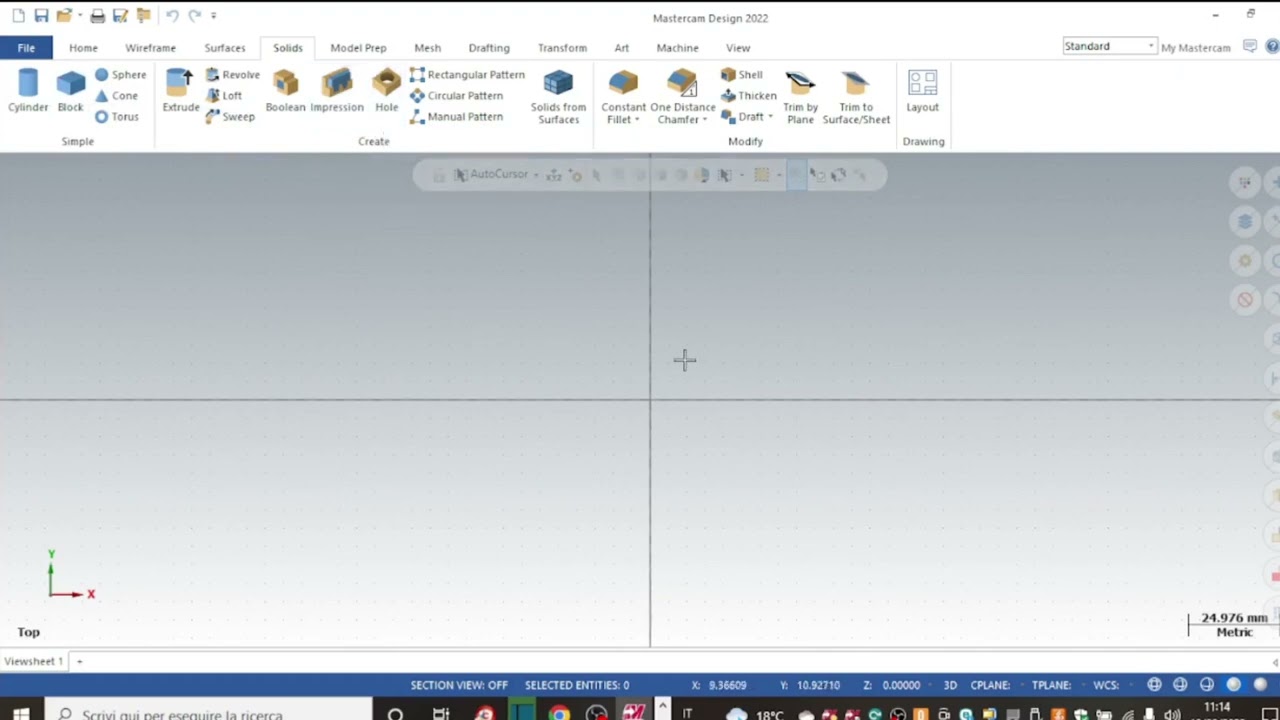1280x720 pixels.
Task: Open the drawing Layout tool
Action: click(x=922, y=91)
